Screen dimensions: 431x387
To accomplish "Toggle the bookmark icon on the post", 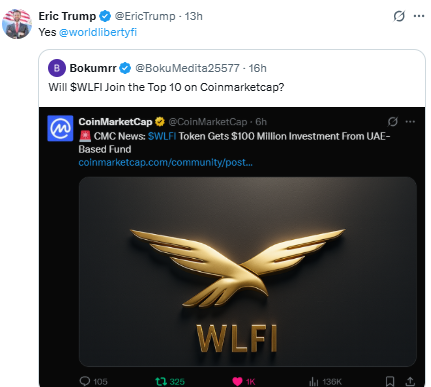I will [390, 381].
